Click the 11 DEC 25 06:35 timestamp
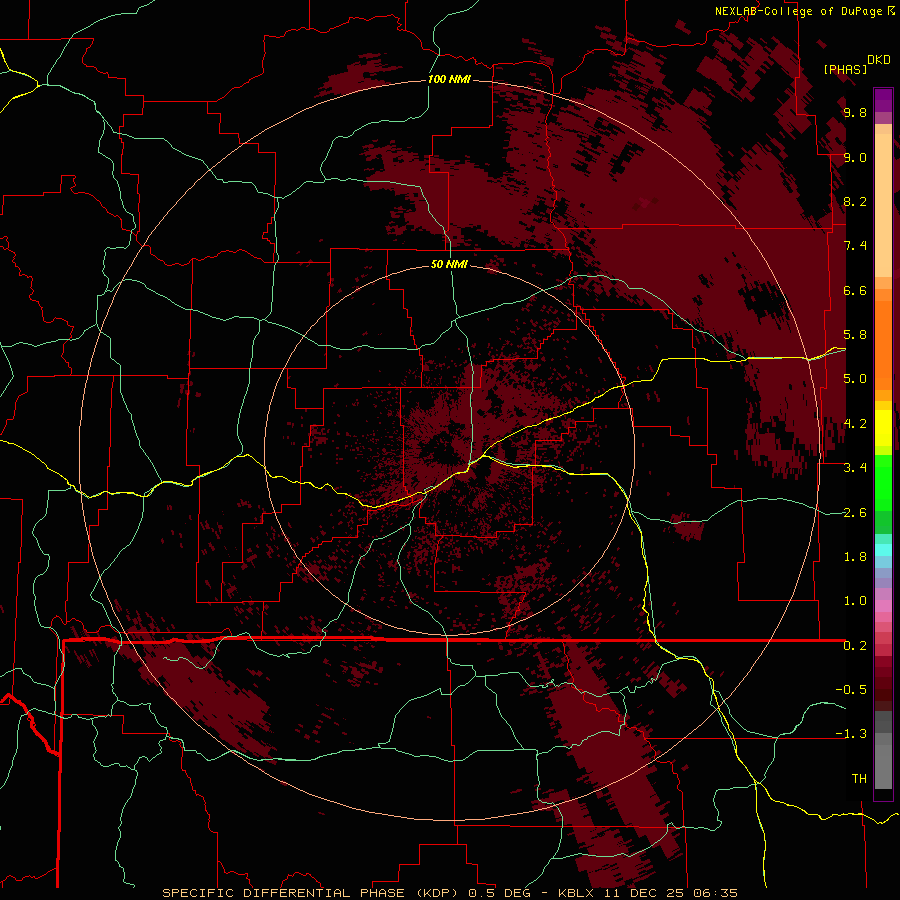Viewport: 900px width, 900px height. point(671,893)
